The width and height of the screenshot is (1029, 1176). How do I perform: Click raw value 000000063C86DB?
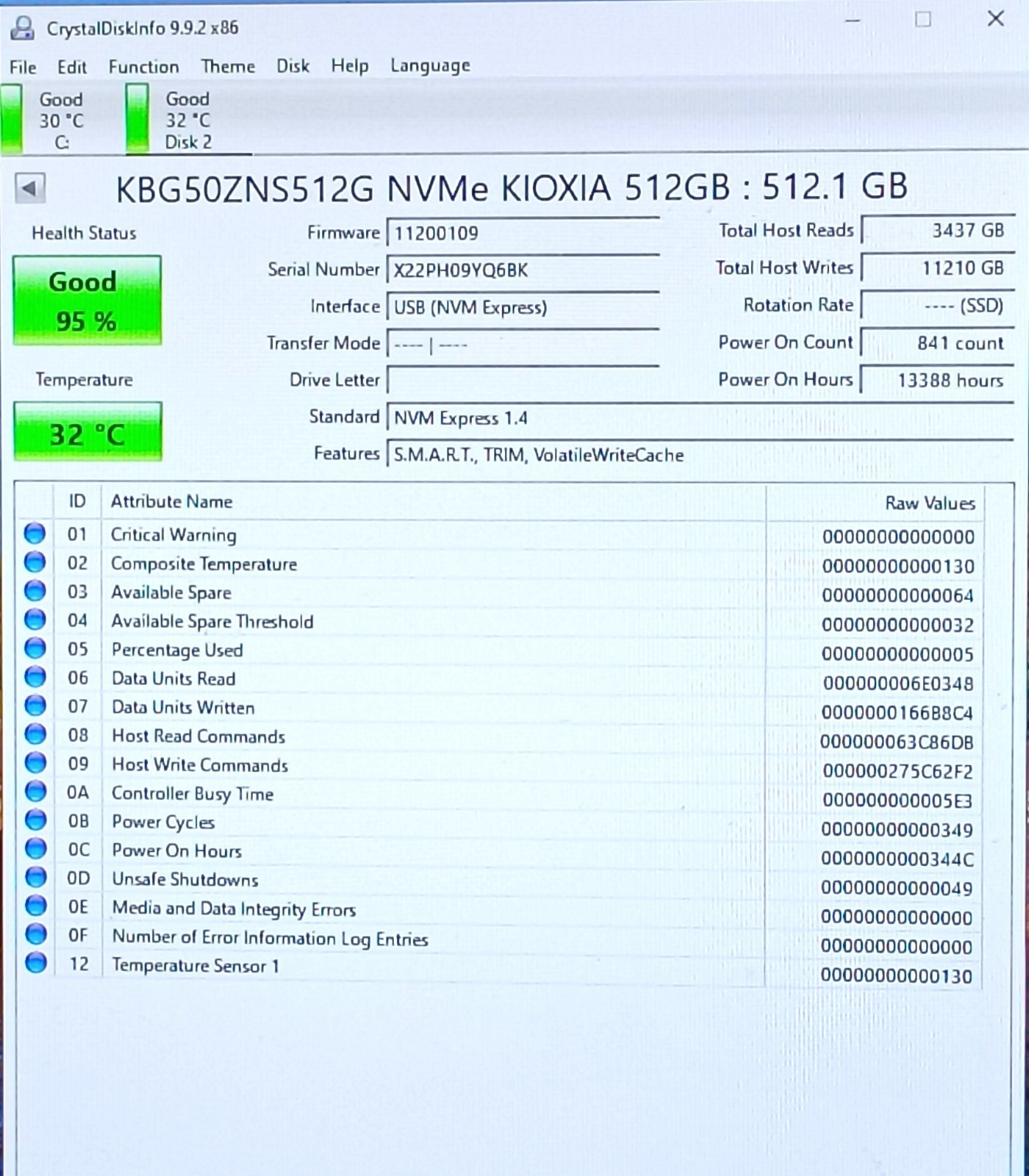click(897, 742)
